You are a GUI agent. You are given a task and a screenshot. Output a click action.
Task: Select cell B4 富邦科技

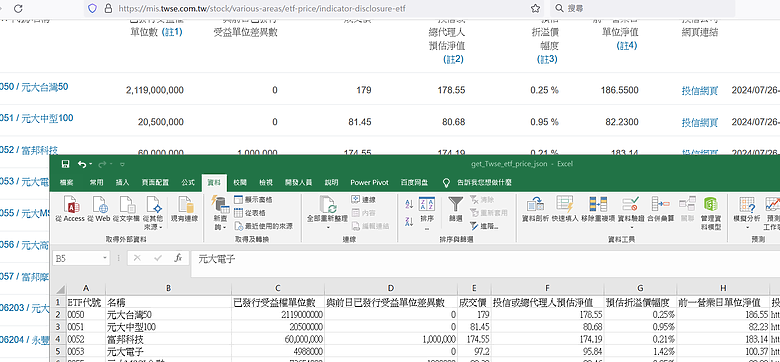tap(169, 339)
